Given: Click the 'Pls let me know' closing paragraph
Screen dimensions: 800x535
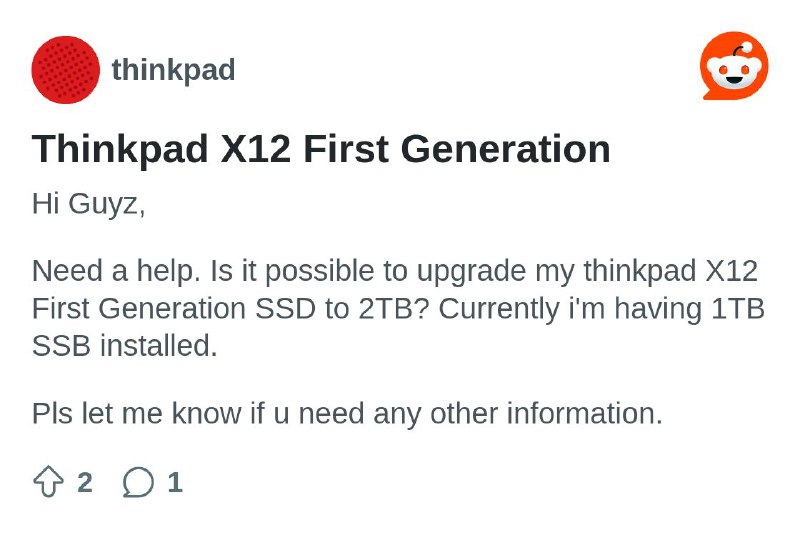Looking at the screenshot, I should (x=347, y=414).
